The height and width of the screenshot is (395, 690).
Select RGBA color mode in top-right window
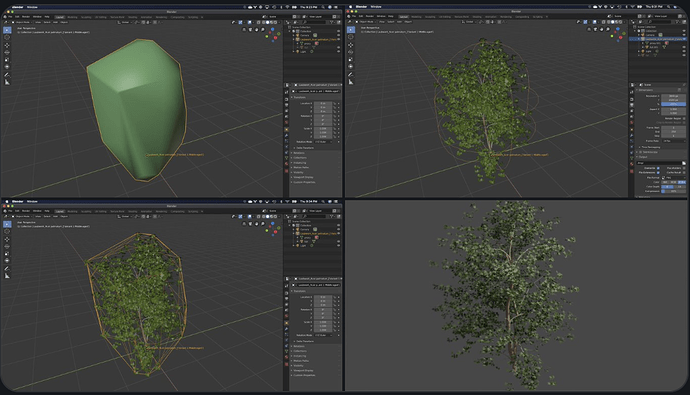tap(682, 182)
